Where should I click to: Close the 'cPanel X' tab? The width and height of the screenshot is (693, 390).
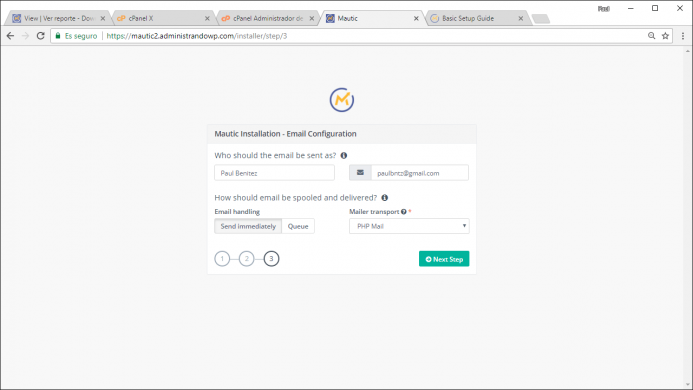tap(207, 19)
